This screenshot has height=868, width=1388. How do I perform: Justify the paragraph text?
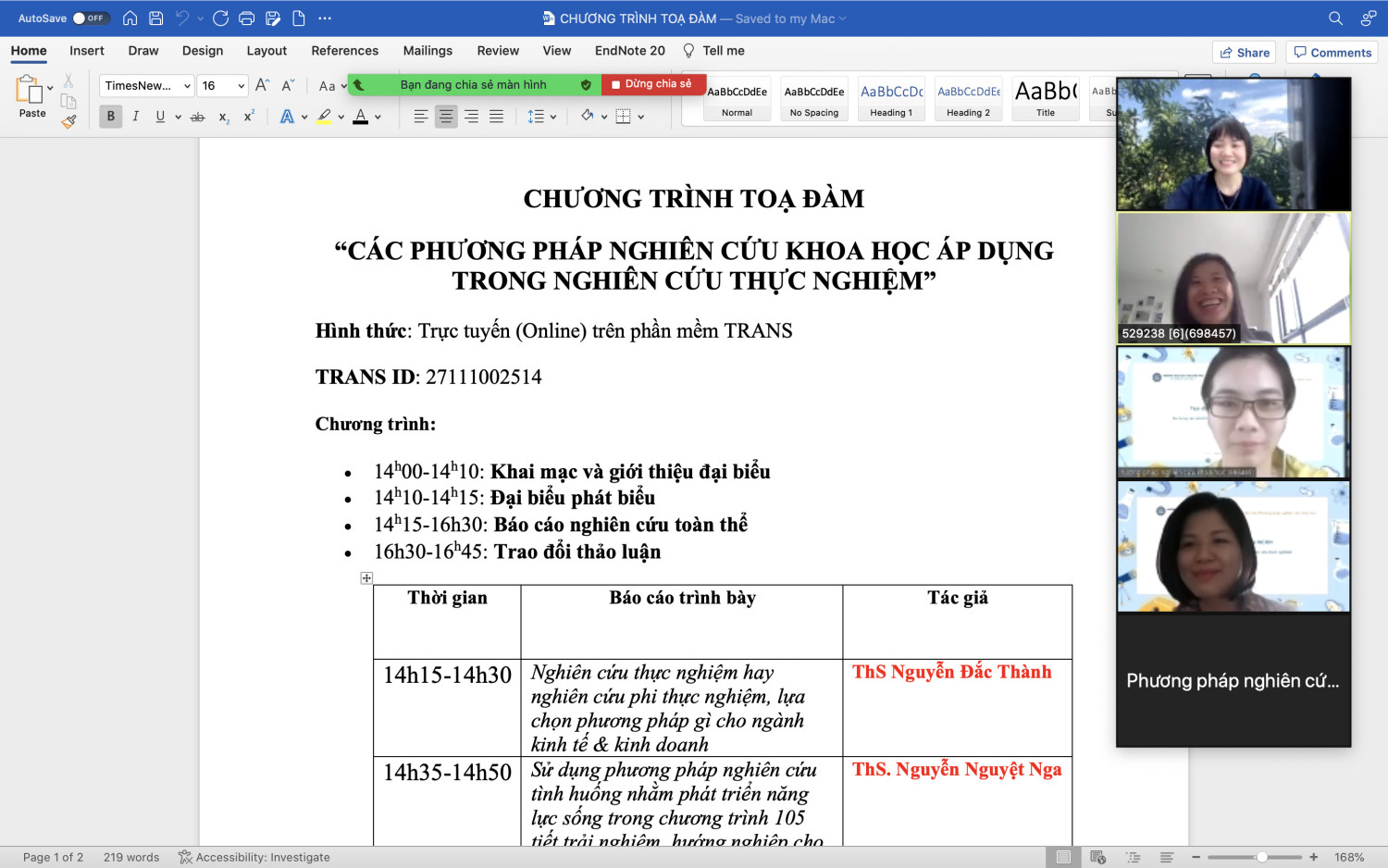tap(496, 117)
